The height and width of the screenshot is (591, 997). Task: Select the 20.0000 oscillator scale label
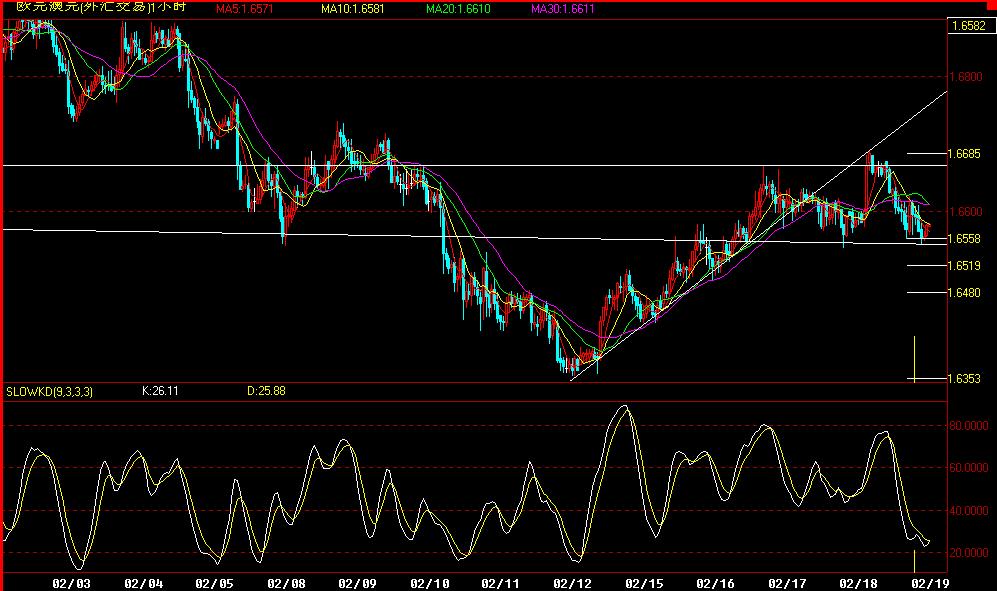970,553
